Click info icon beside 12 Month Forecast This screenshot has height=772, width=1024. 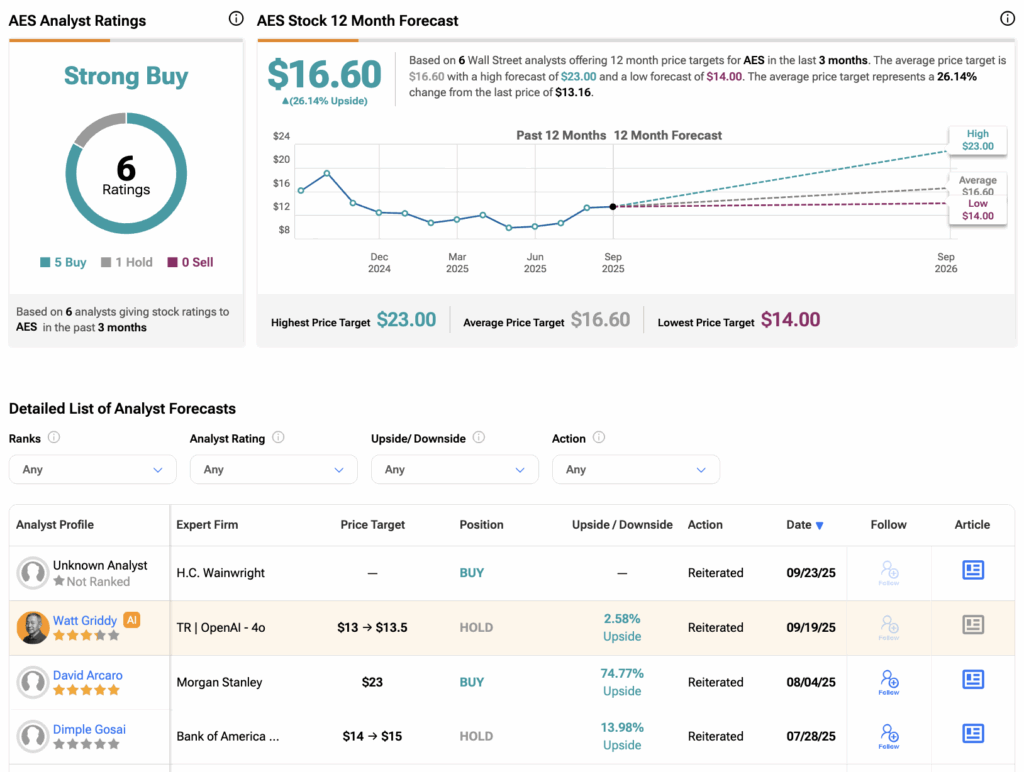point(1007,19)
